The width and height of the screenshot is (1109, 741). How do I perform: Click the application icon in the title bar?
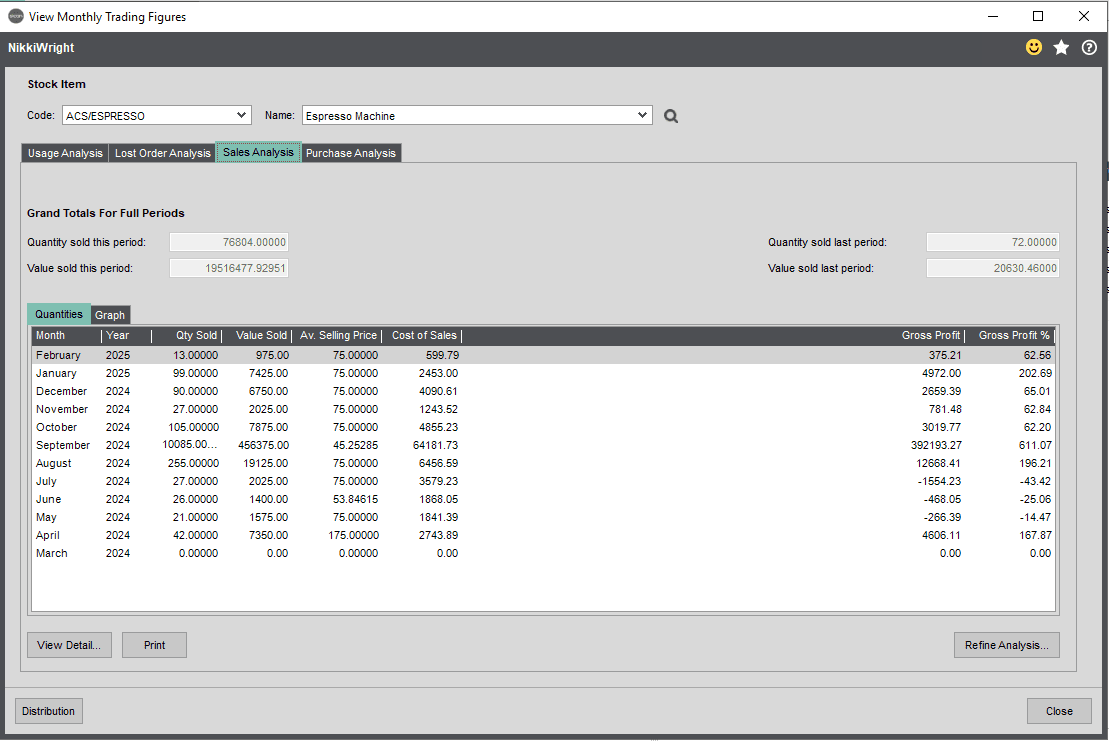tap(16, 16)
